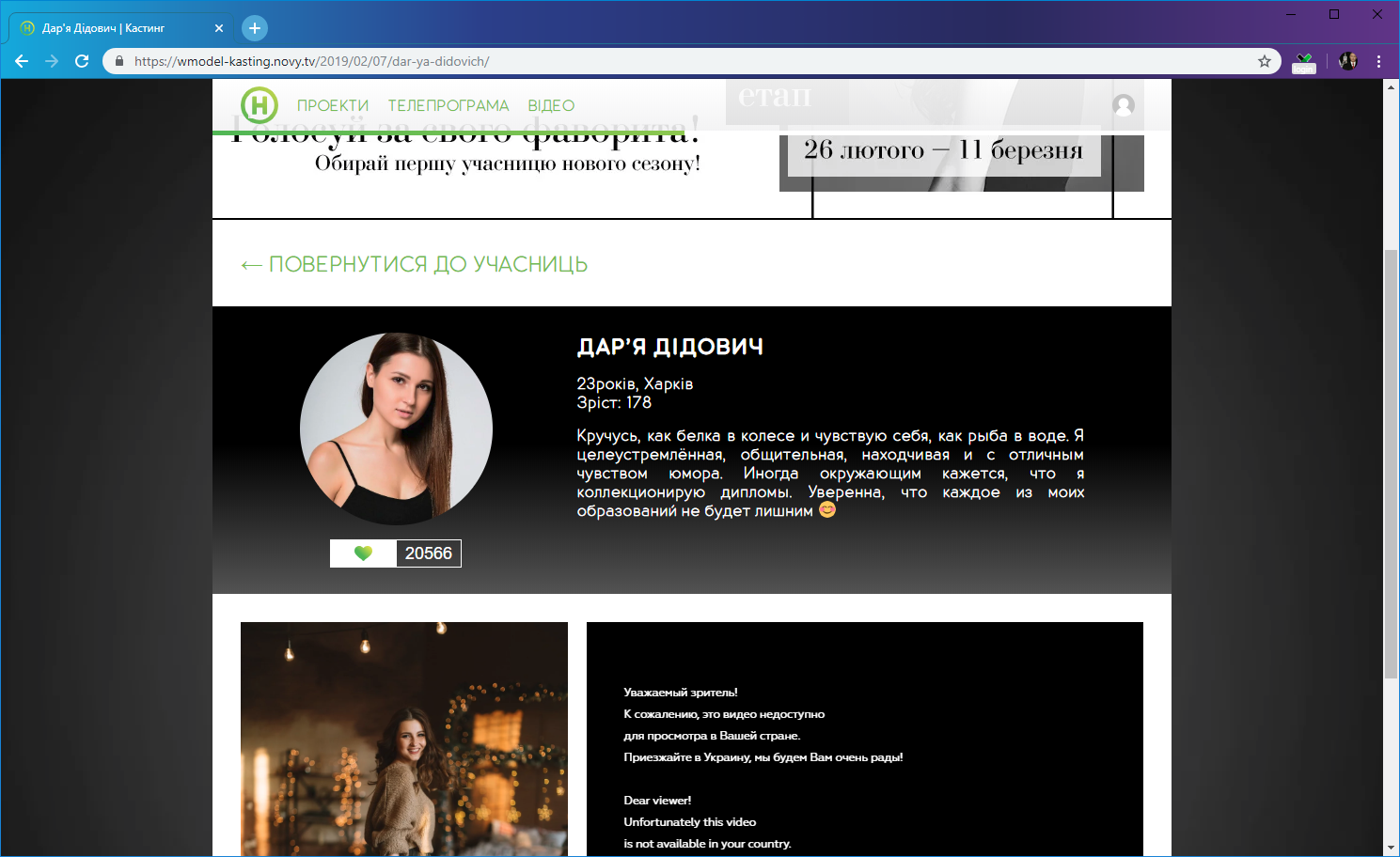This screenshot has width=1400, height=857.
Task: Click the text Зріст: 178
Action: coord(614,402)
